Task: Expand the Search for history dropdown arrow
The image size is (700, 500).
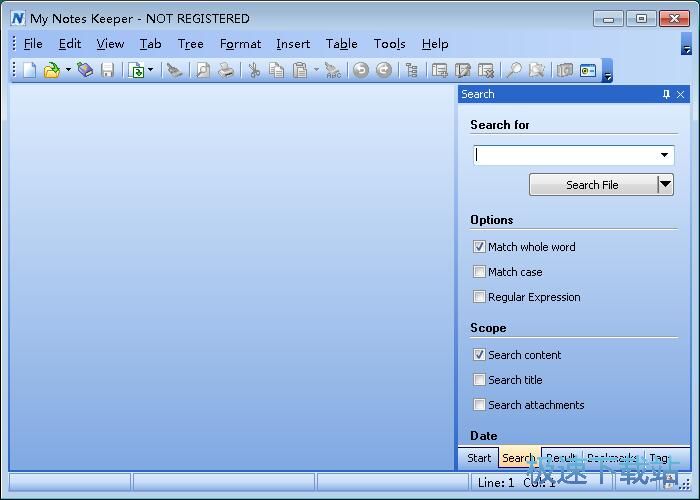Action: (x=664, y=155)
